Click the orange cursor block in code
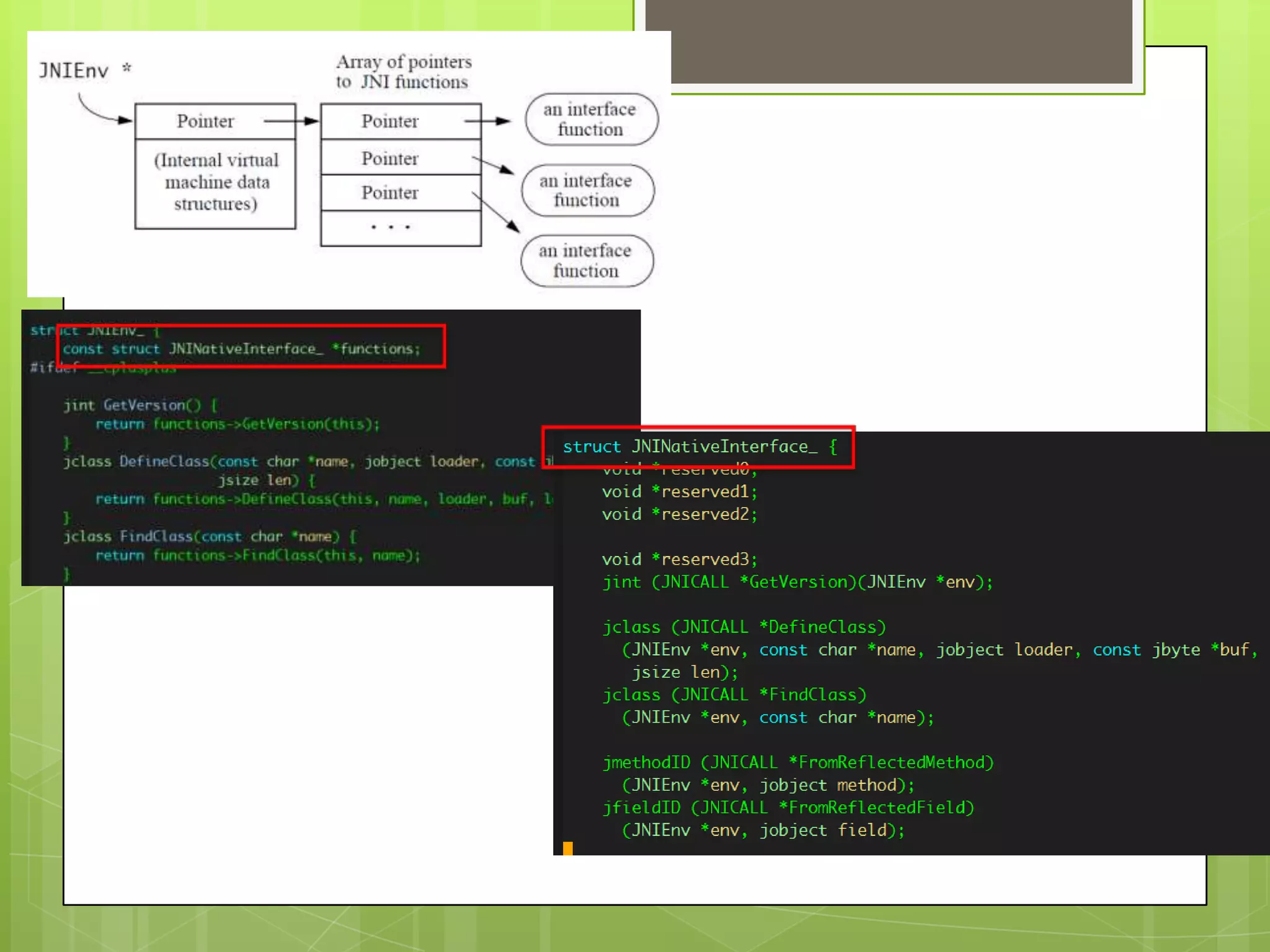 567,848
